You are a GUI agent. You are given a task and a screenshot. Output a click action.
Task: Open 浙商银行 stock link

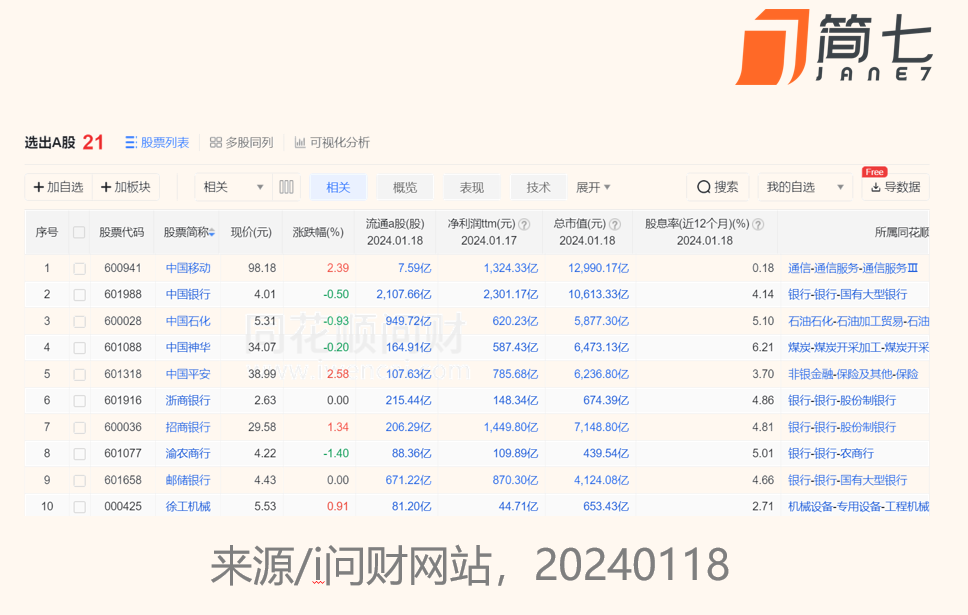(188, 401)
